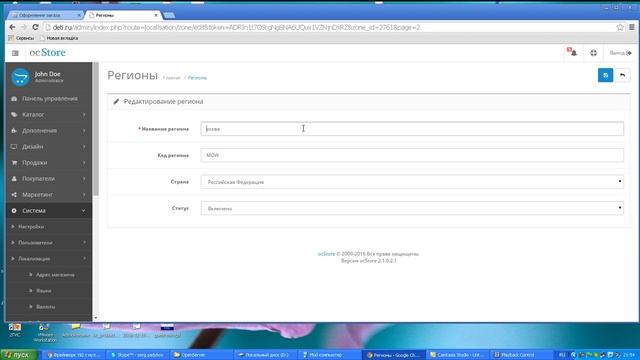Click the browser back arrow

point(12,27)
